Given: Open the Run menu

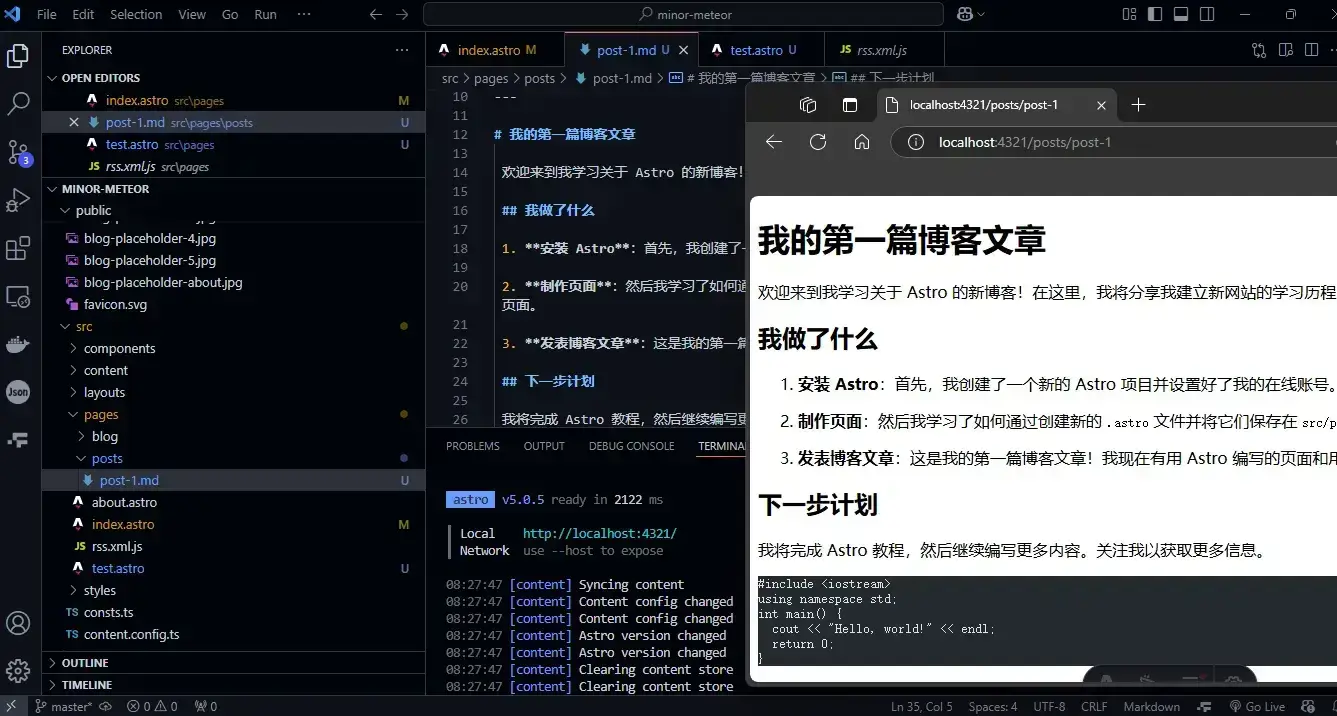Looking at the screenshot, I should point(265,14).
